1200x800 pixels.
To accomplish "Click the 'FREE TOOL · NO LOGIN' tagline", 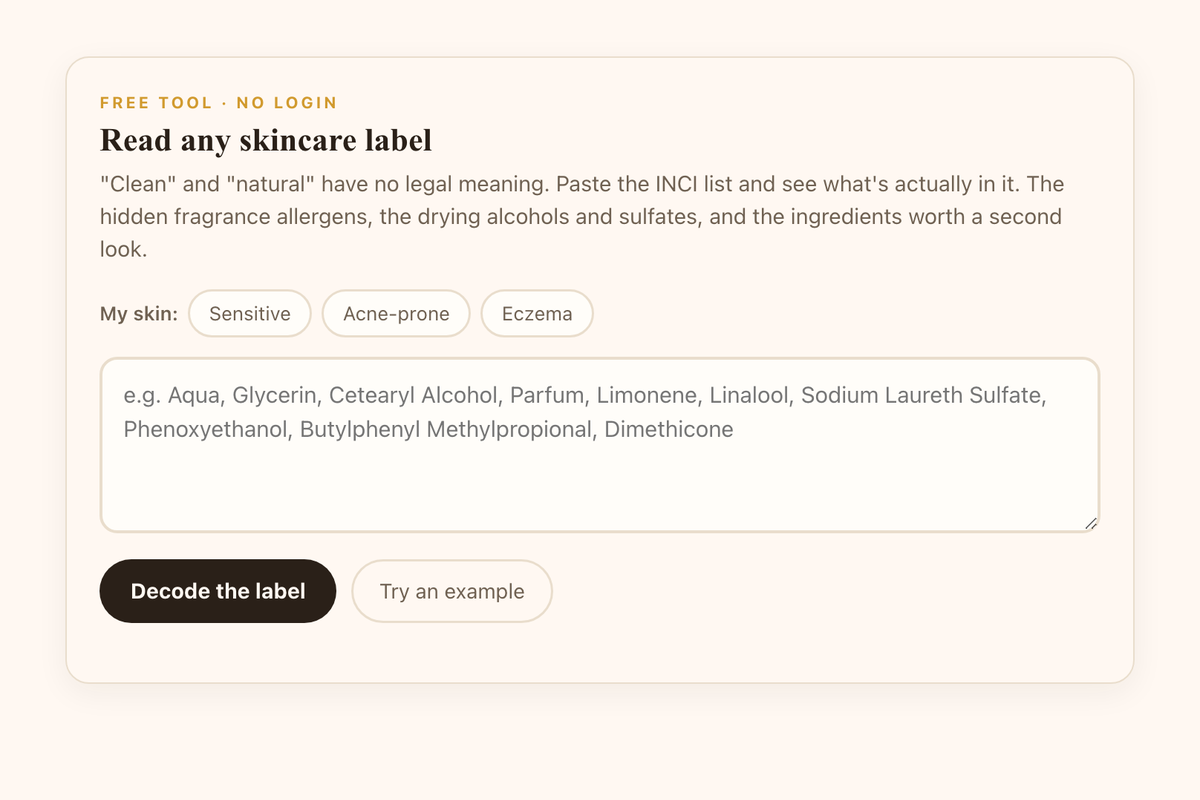I will pyautogui.click(x=219, y=103).
